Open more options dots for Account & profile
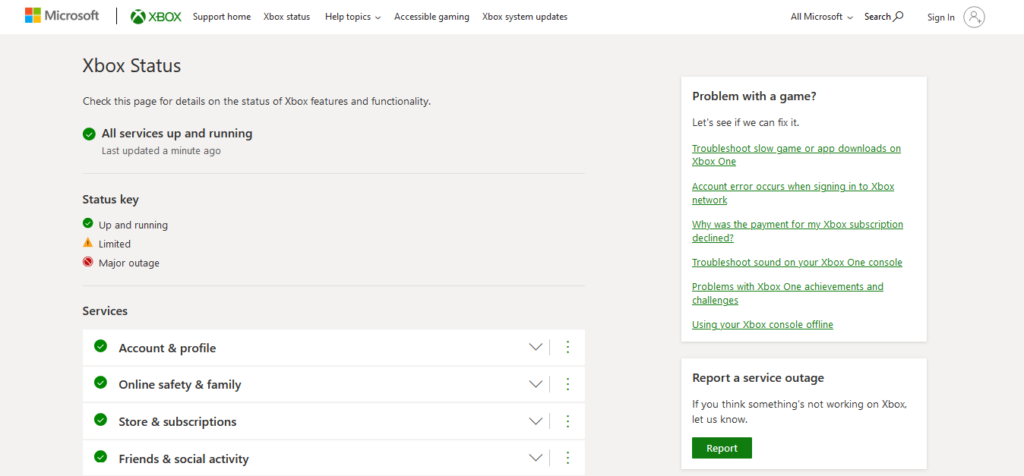Image resolution: width=1024 pixels, height=476 pixels. 568,347
